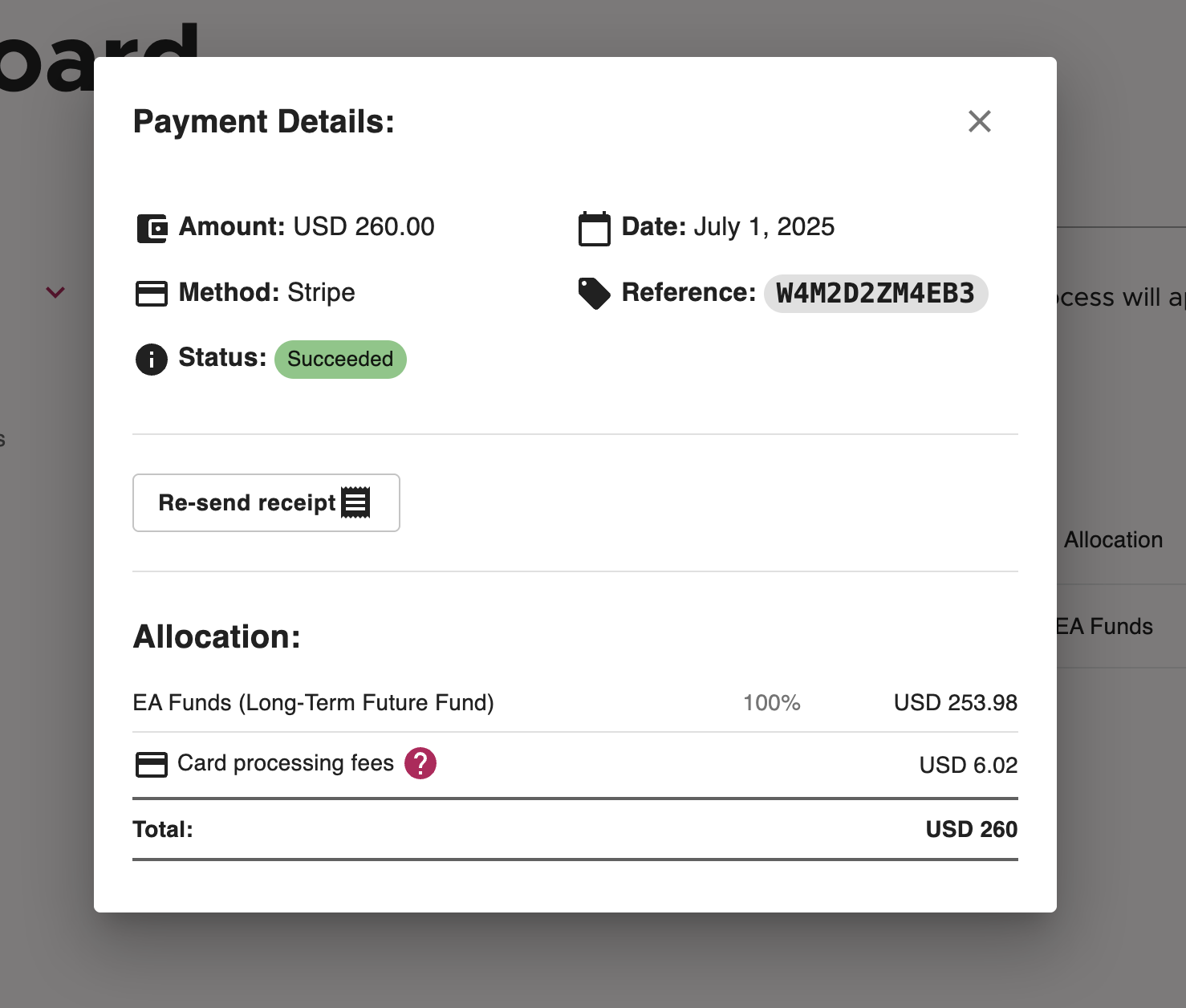Click the card processing fees help icon
Image resolution: width=1186 pixels, height=1008 pixels.
pos(420,763)
